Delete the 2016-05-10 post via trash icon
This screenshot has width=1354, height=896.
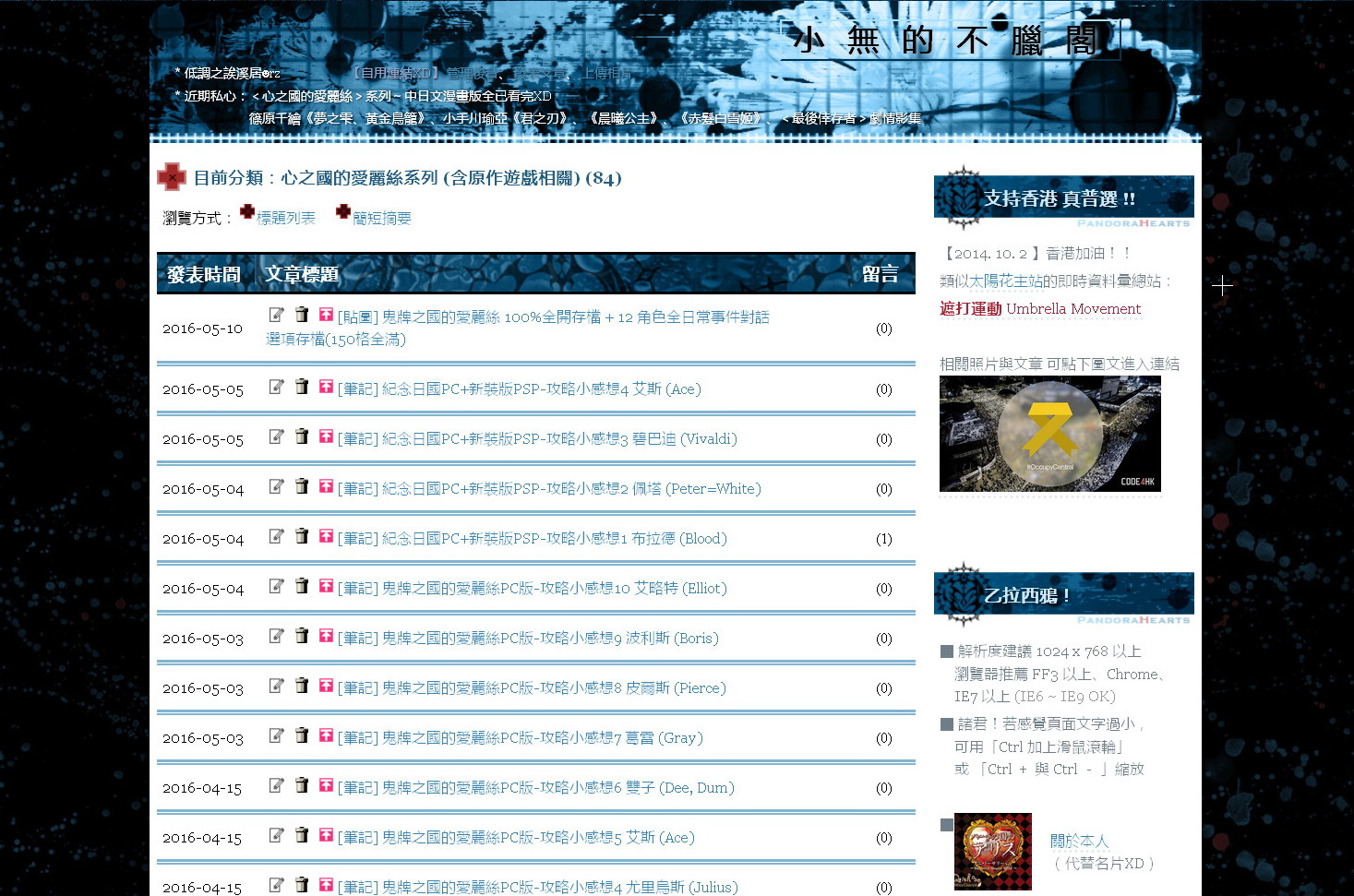[x=302, y=315]
